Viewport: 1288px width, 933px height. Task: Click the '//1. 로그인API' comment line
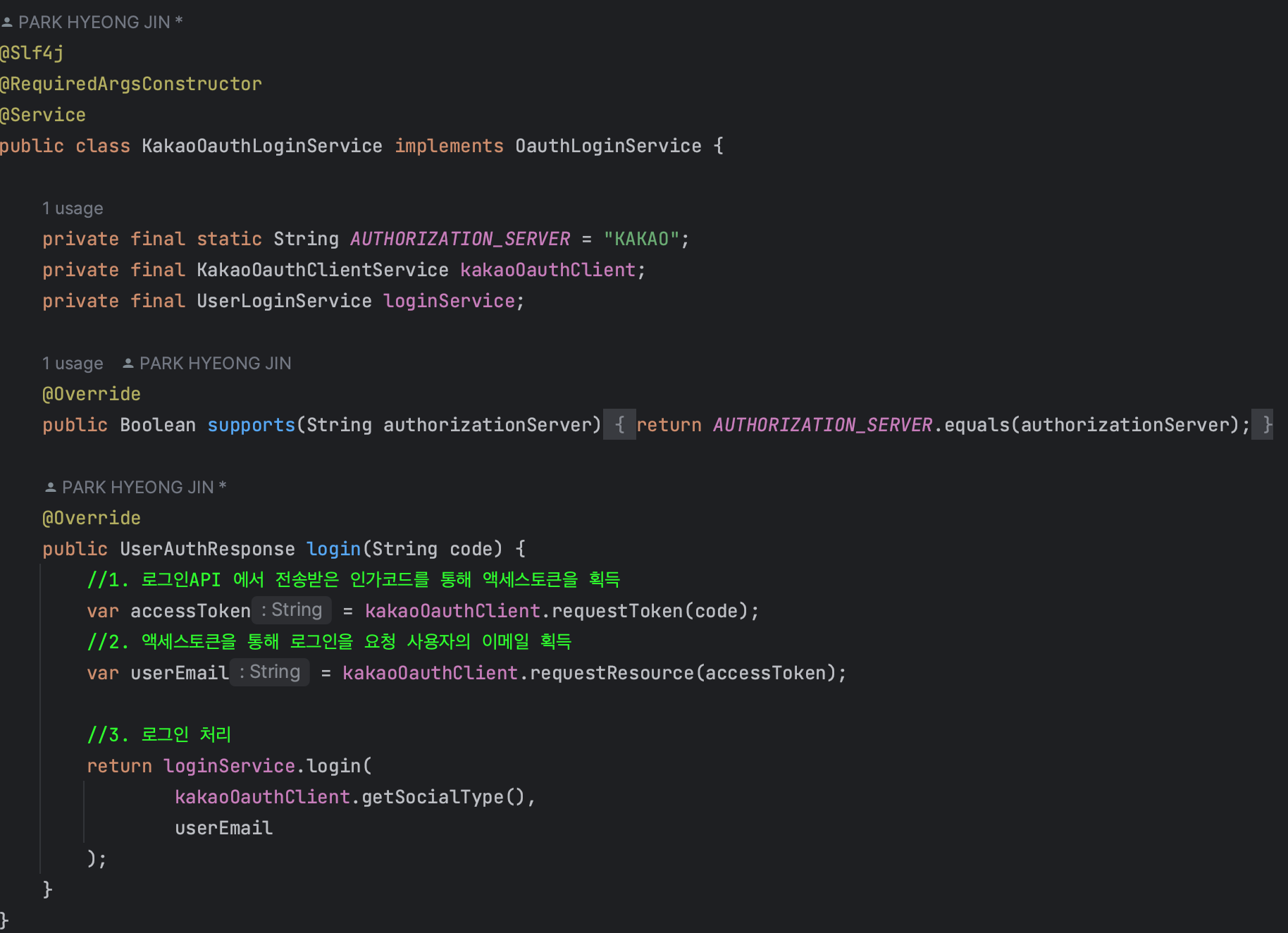coord(353,581)
